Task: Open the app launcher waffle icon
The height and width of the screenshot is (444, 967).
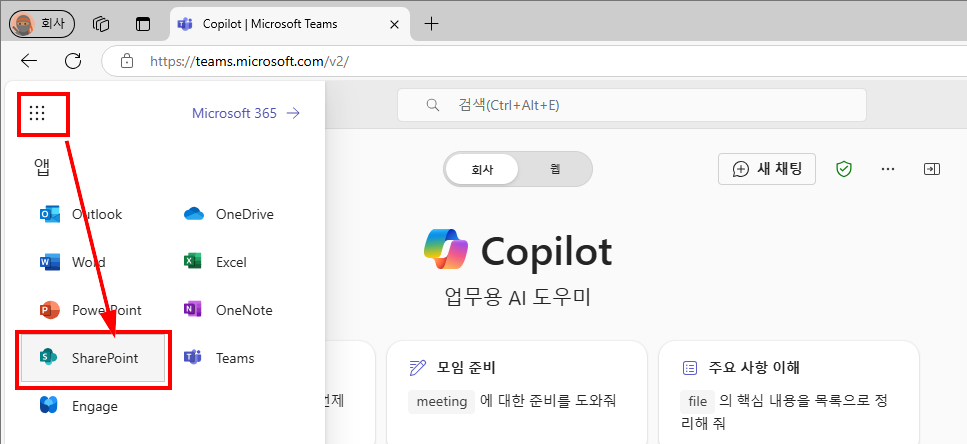Action: 37,113
